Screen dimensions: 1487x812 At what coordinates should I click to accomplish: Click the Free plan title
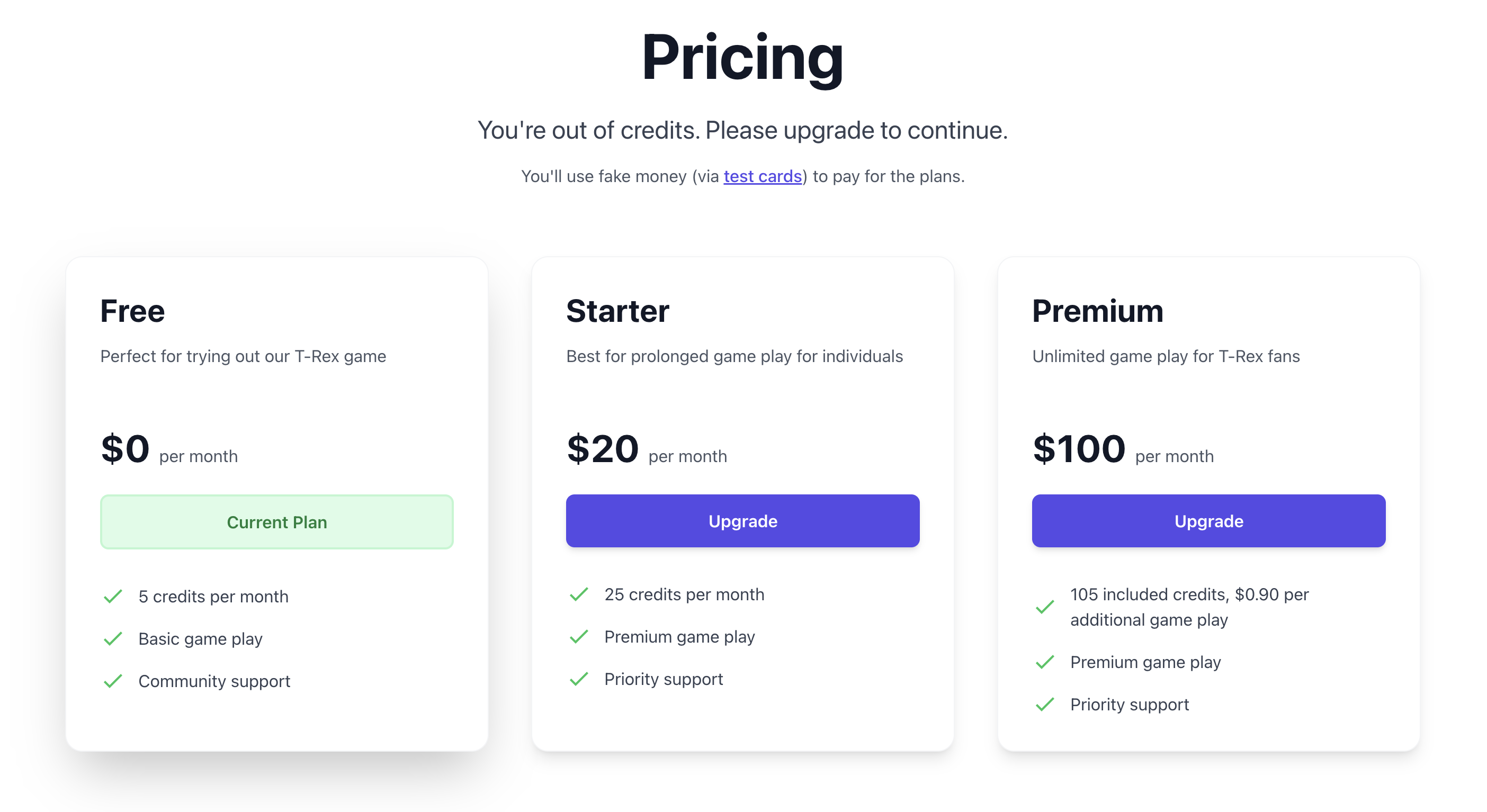(132, 311)
